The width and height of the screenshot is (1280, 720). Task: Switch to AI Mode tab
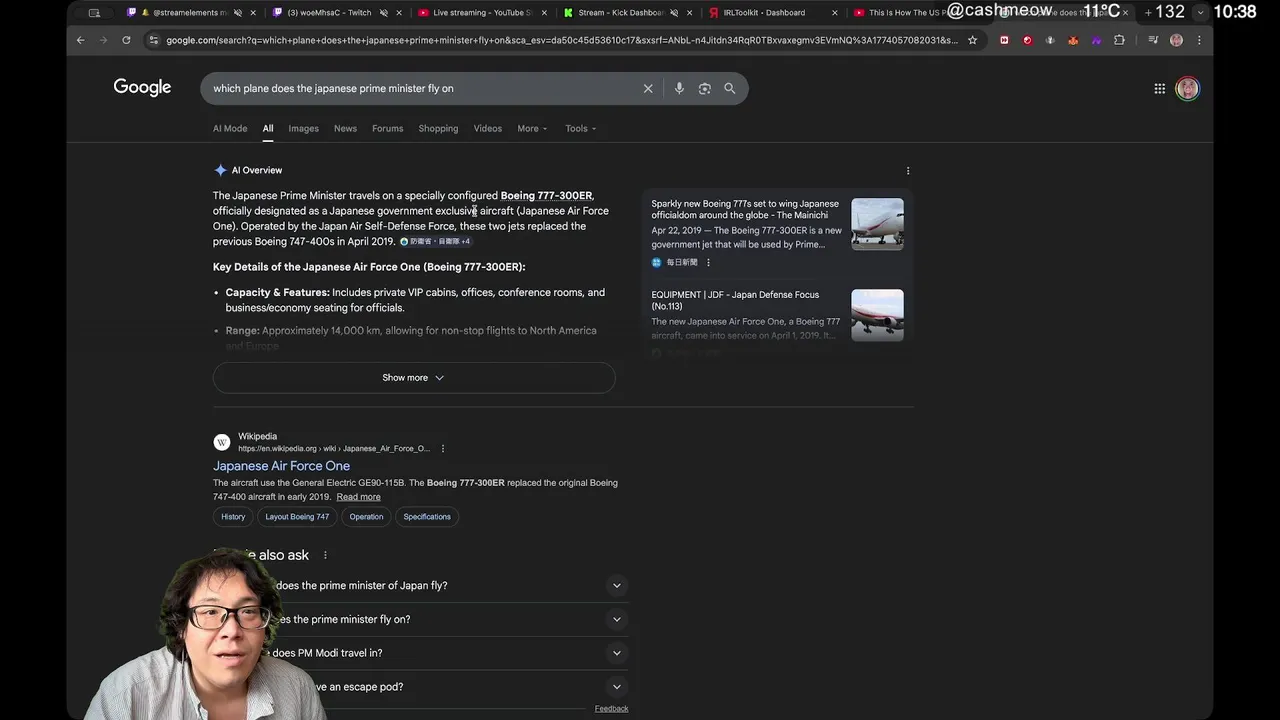tap(230, 128)
